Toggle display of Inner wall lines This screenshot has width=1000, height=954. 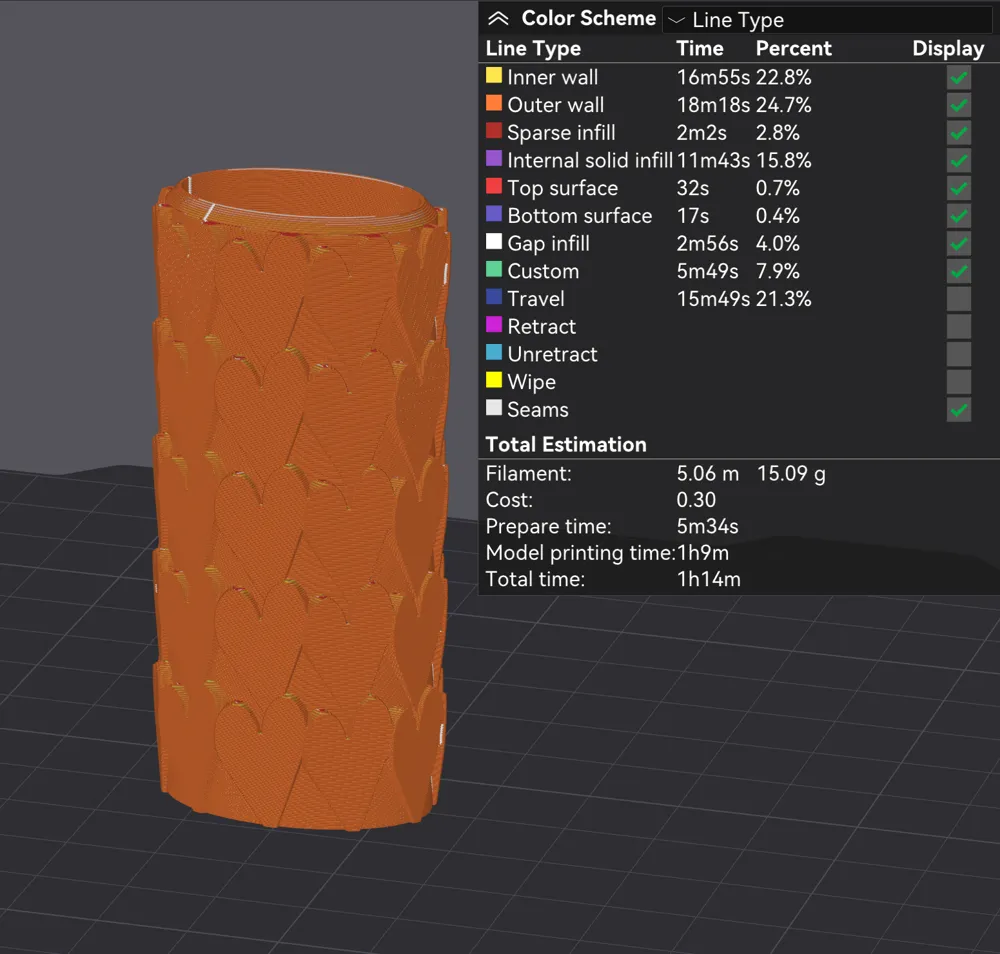tap(959, 78)
